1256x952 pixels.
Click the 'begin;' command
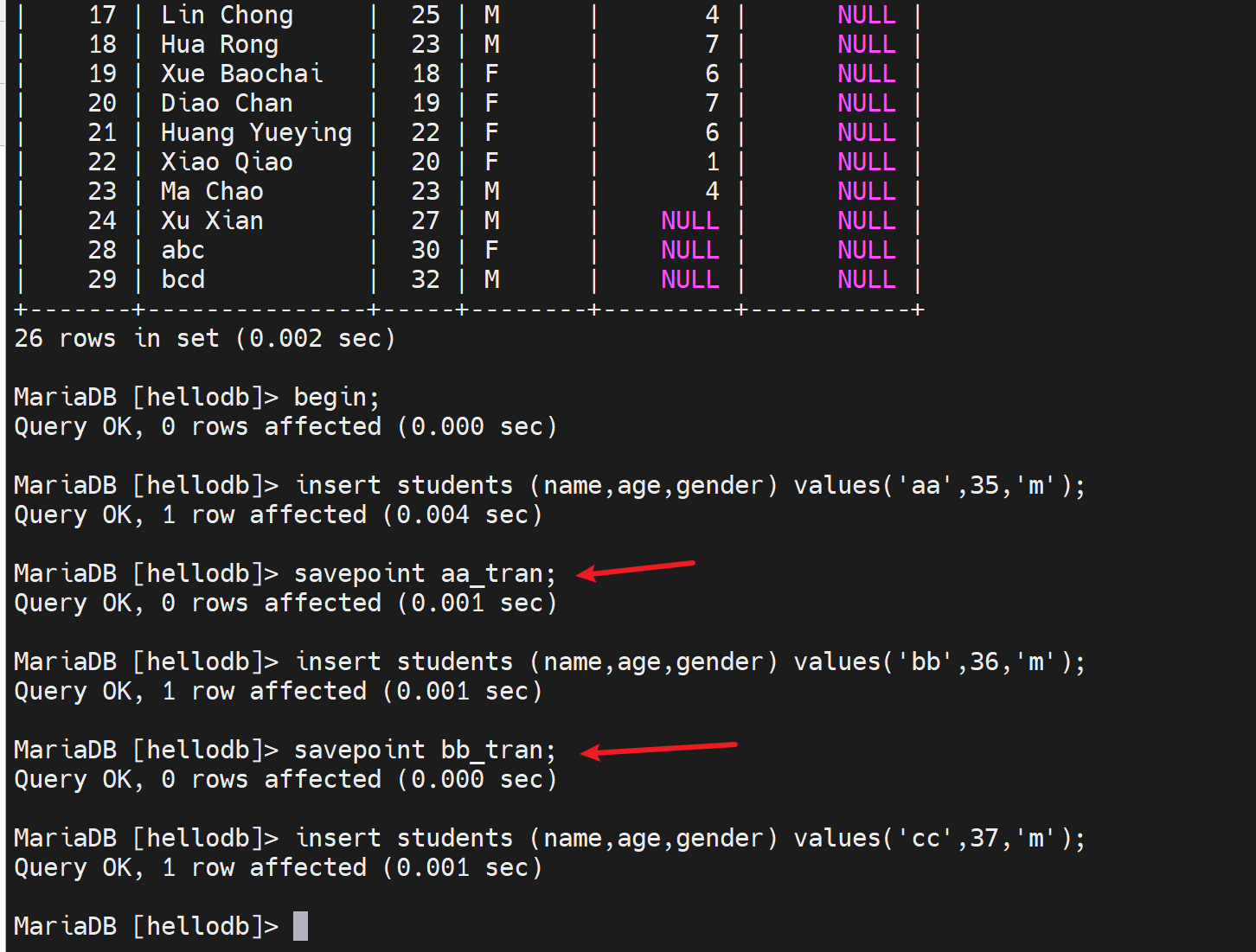(336, 397)
